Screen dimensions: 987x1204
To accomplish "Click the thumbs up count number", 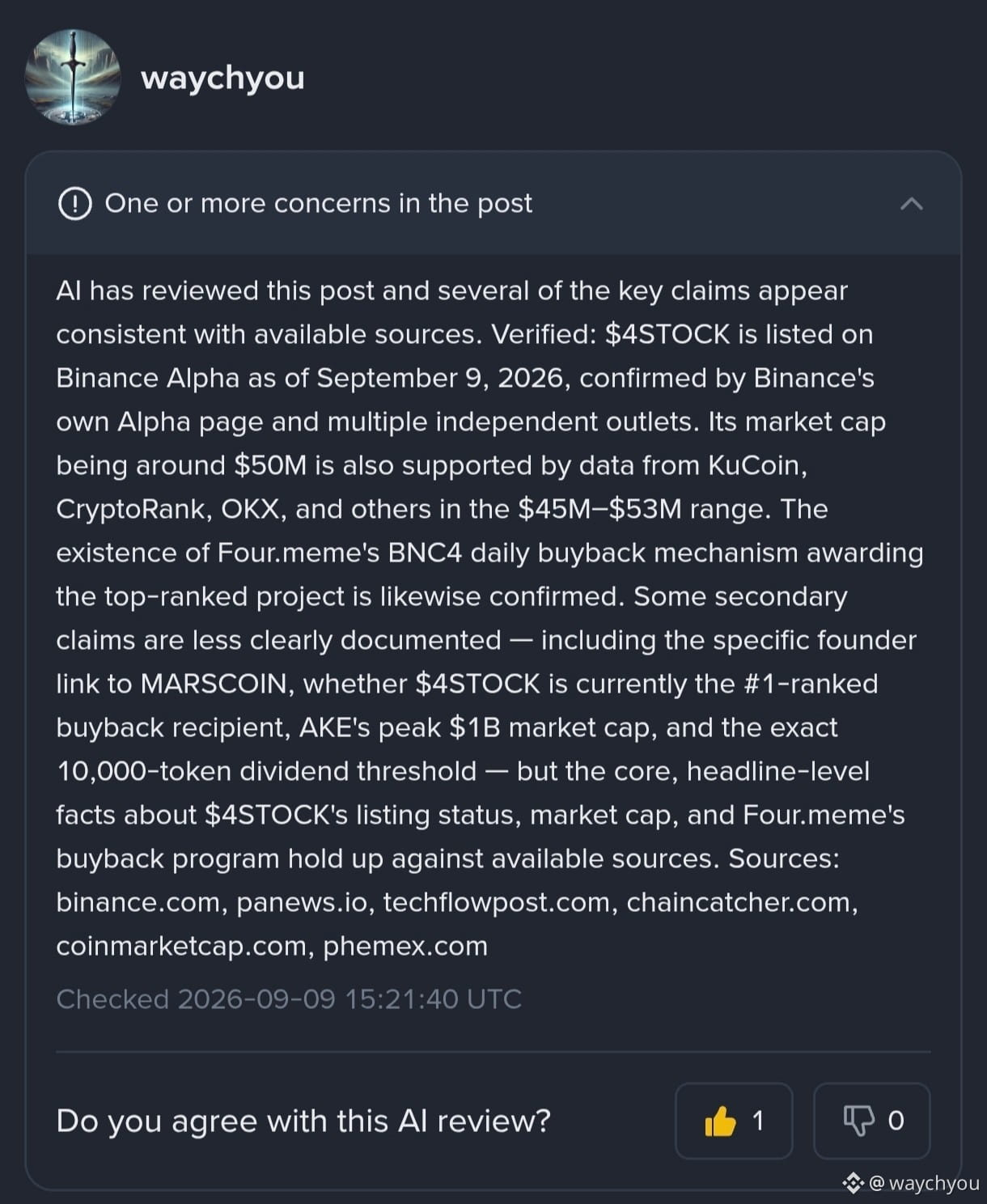I will [x=758, y=1121].
